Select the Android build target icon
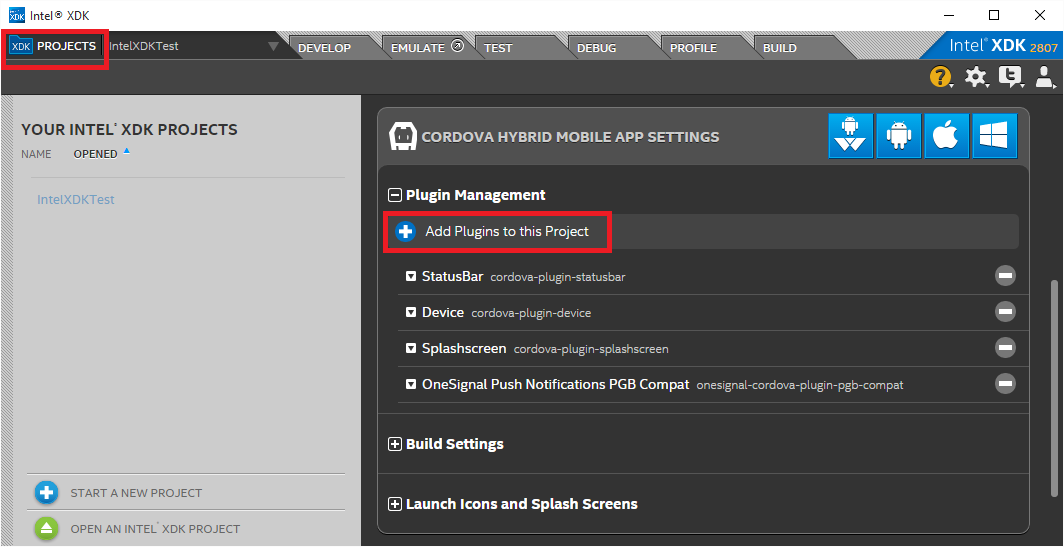Viewport: 1064px width, 547px height. point(898,136)
